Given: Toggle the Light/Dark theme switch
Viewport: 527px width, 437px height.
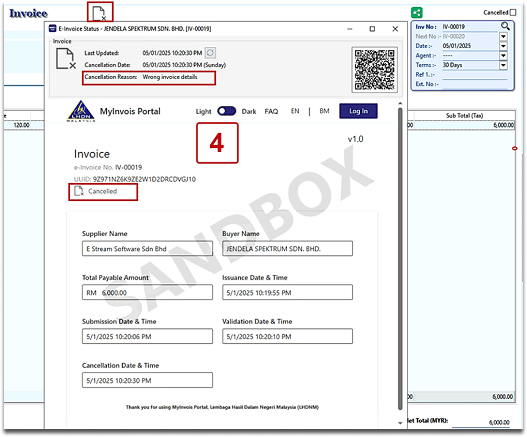Looking at the screenshot, I should tap(227, 111).
